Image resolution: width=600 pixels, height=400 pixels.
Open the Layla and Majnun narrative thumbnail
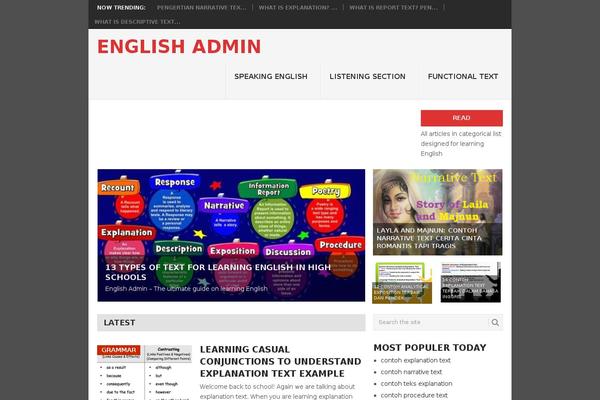[437, 212]
